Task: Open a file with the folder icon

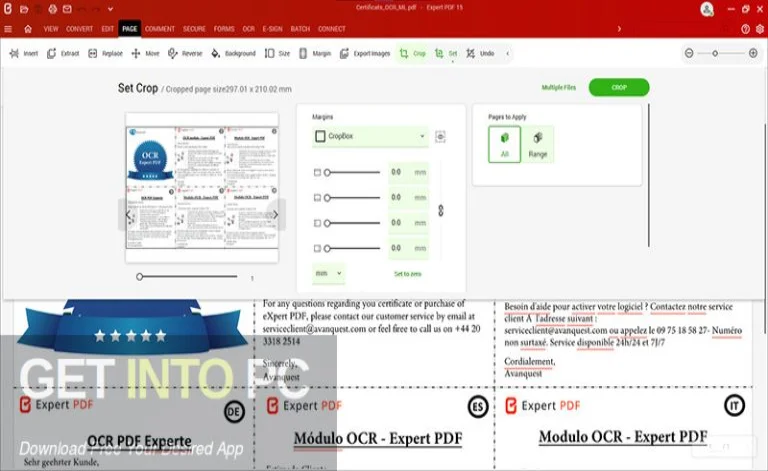Action: (24, 9)
